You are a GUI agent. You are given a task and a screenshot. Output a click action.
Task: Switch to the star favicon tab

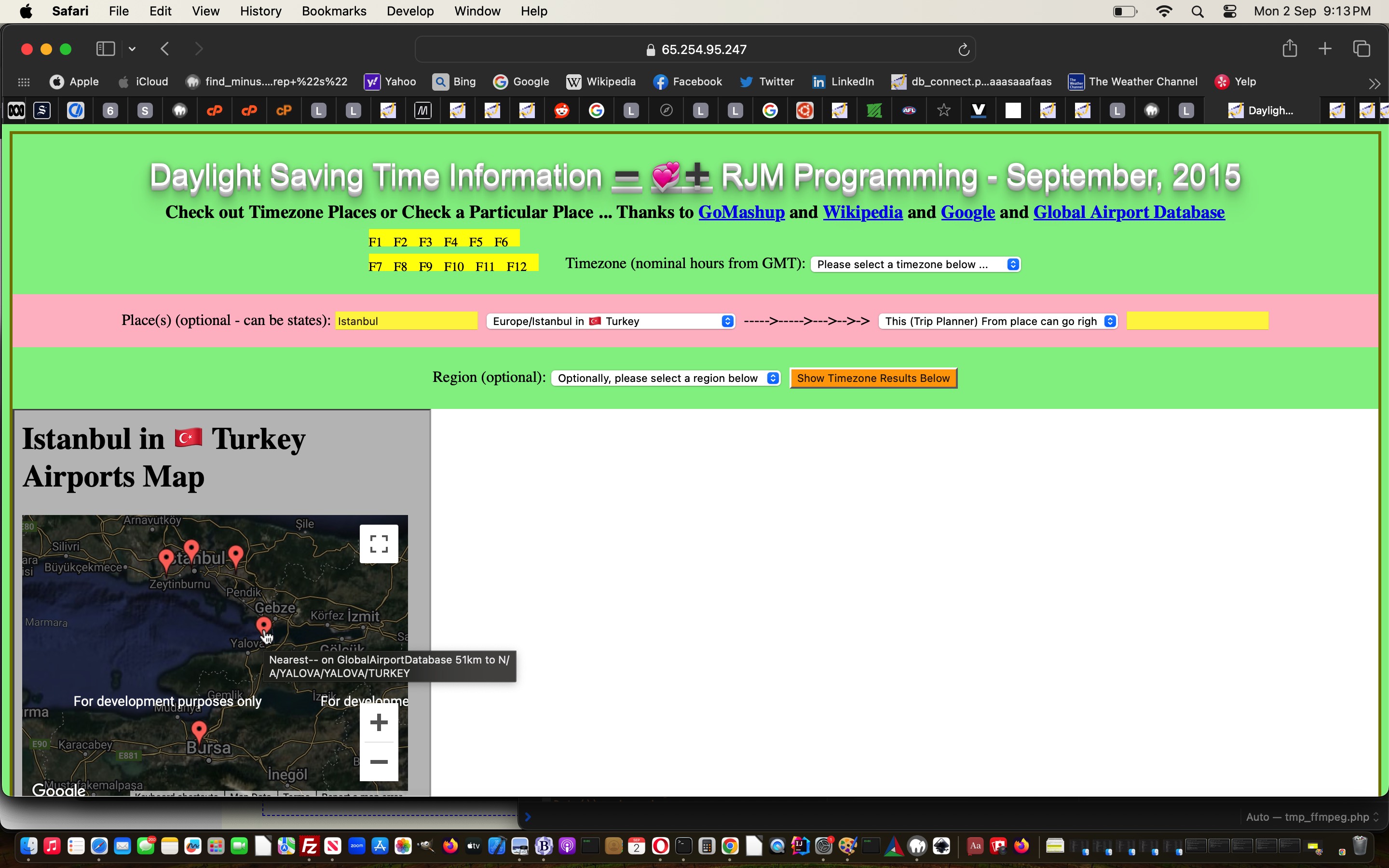(x=943, y=110)
